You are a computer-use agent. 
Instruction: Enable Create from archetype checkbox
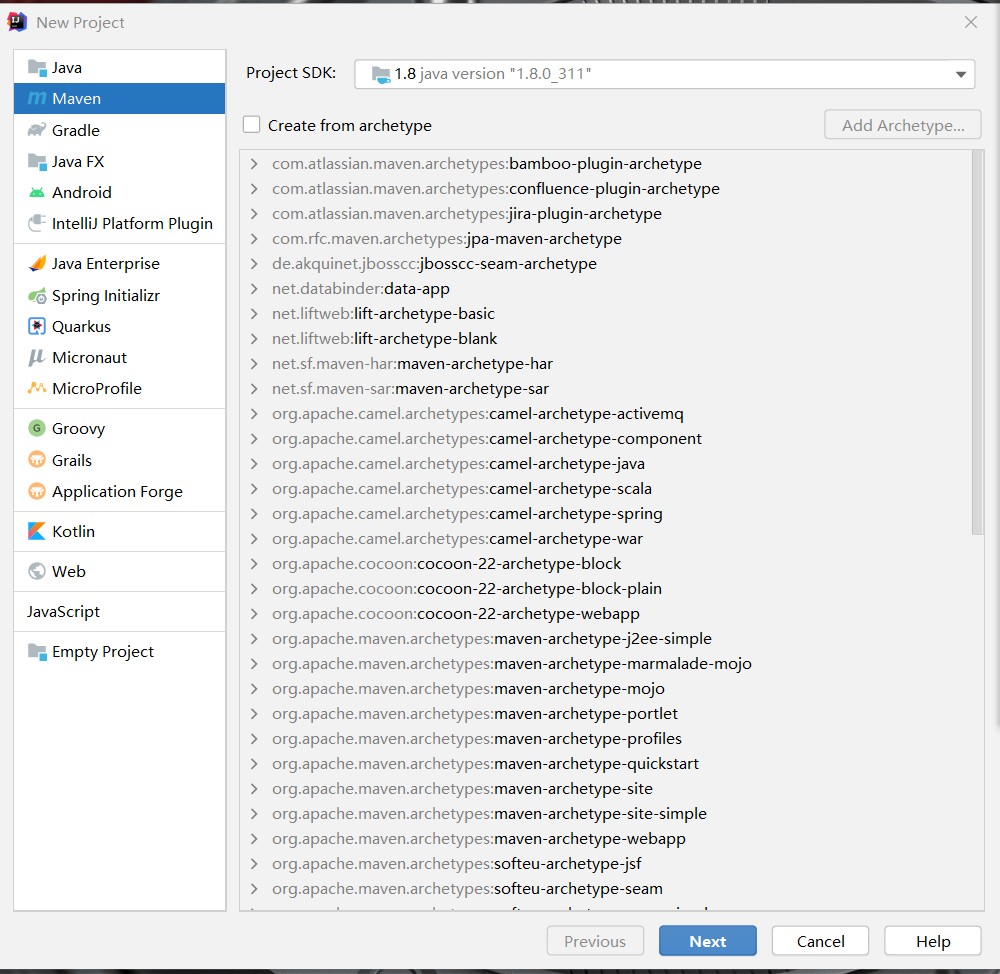pyautogui.click(x=252, y=125)
